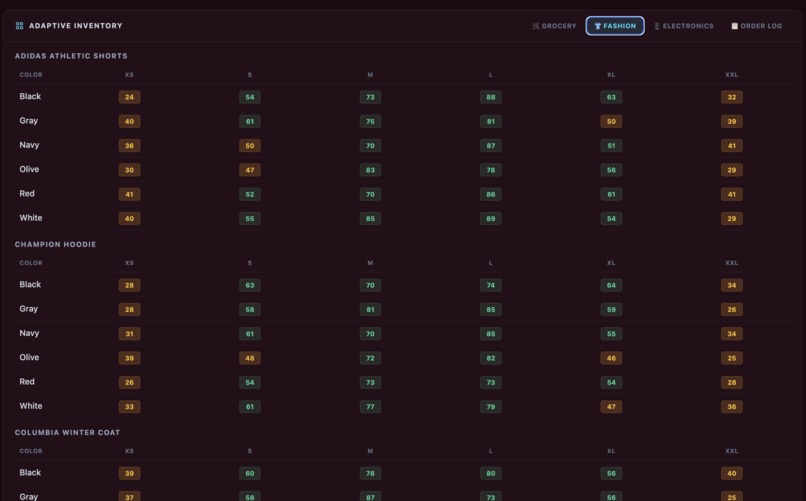
Task: Click the Adaptive Inventory title text
Action: tap(76, 26)
